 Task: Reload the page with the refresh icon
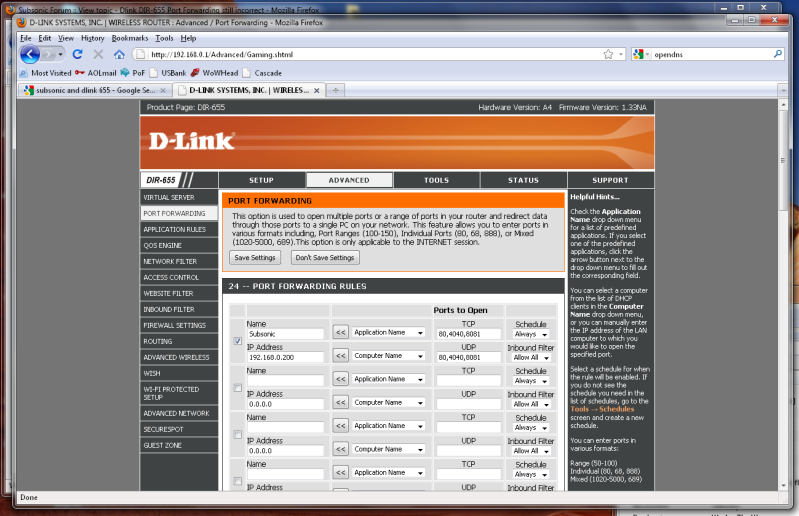[77, 54]
